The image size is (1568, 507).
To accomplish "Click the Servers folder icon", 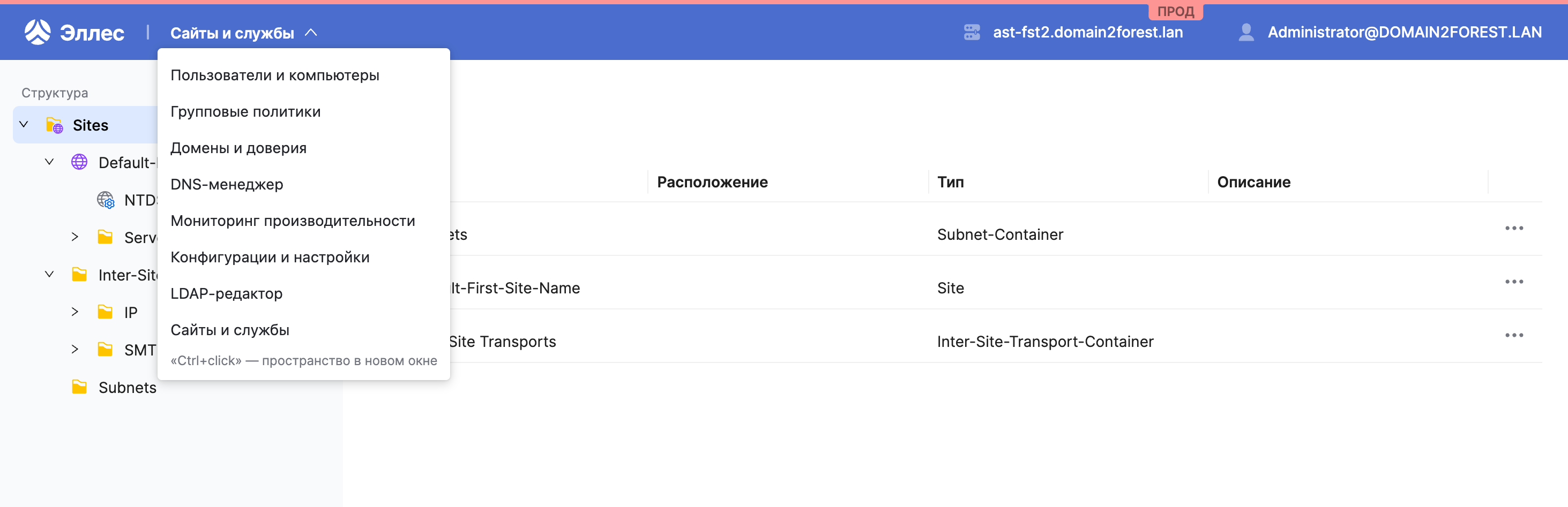I will click(104, 237).
